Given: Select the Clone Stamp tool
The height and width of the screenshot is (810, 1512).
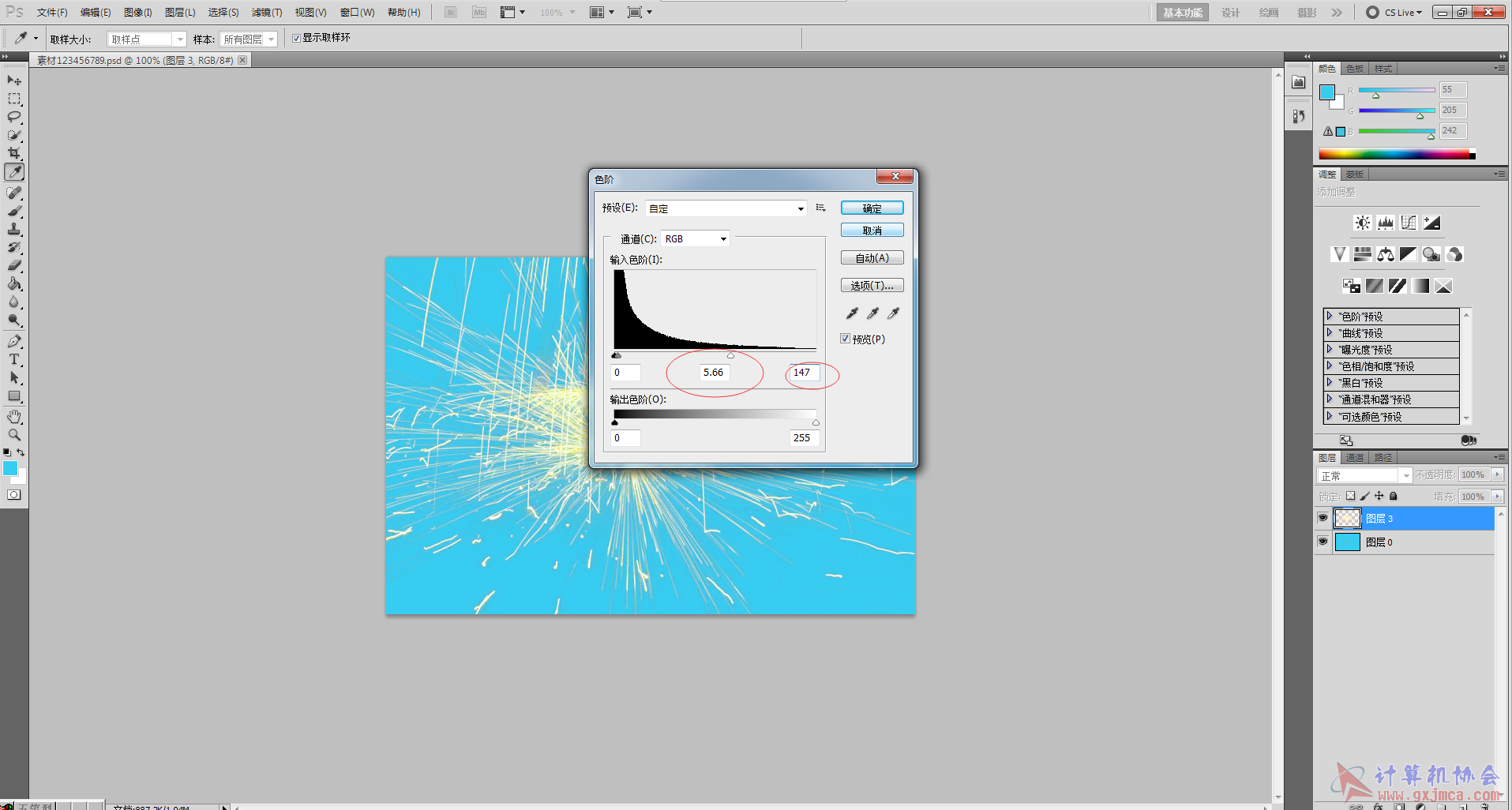Looking at the screenshot, I should [x=14, y=229].
